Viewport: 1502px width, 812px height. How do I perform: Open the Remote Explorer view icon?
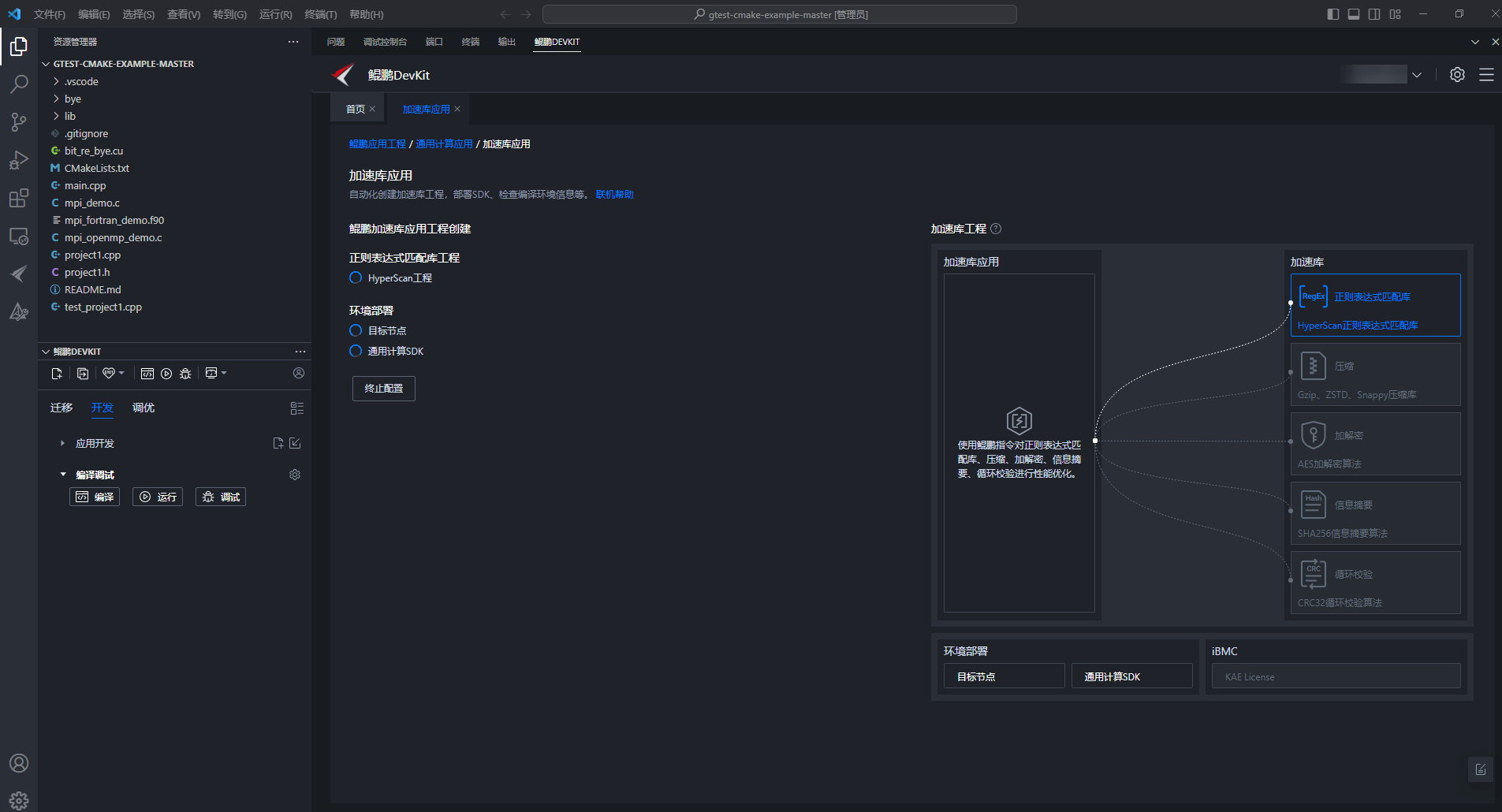pos(19,236)
